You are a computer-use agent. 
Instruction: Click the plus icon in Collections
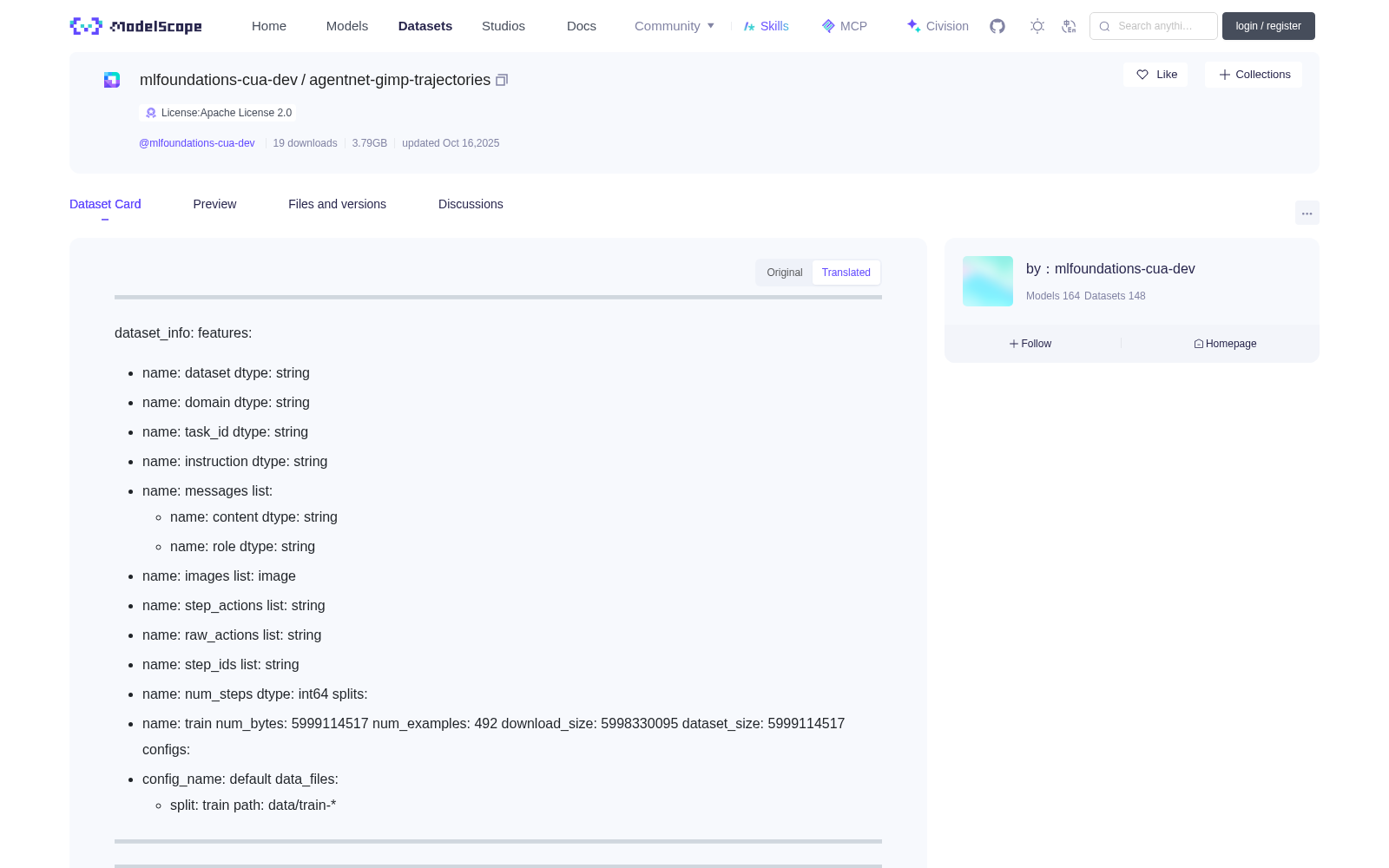pos(1225,75)
